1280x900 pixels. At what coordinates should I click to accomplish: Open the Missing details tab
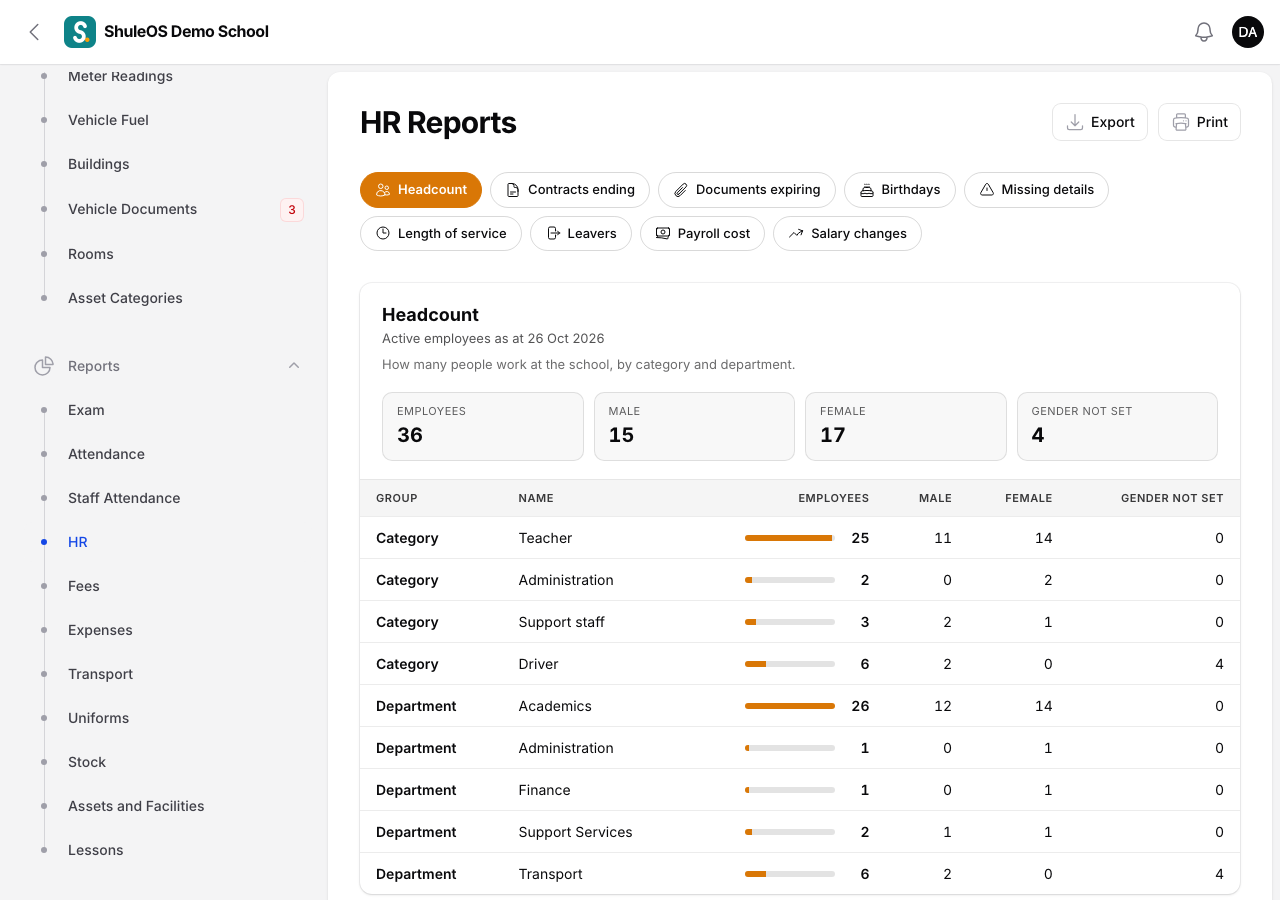tap(1036, 190)
